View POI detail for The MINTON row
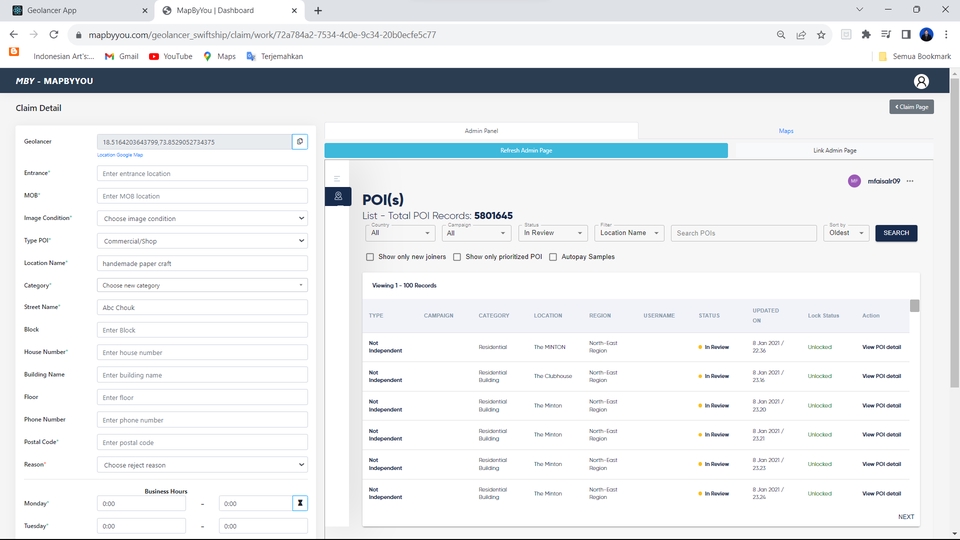Viewport: 960px width, 540px height. [x=881, y=347]
